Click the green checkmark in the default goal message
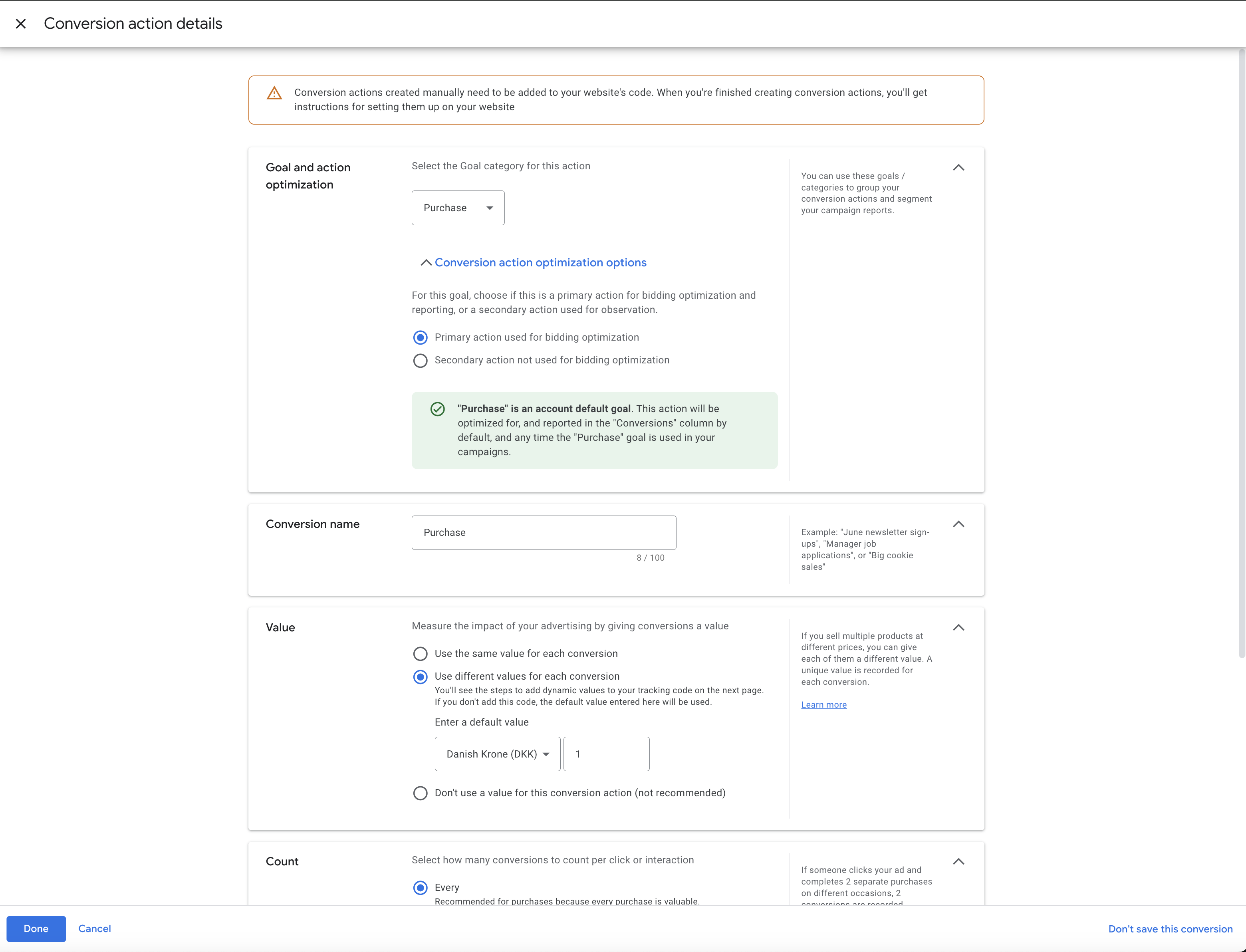Viewport: 1246px width, 952px height. click(437, 409)
